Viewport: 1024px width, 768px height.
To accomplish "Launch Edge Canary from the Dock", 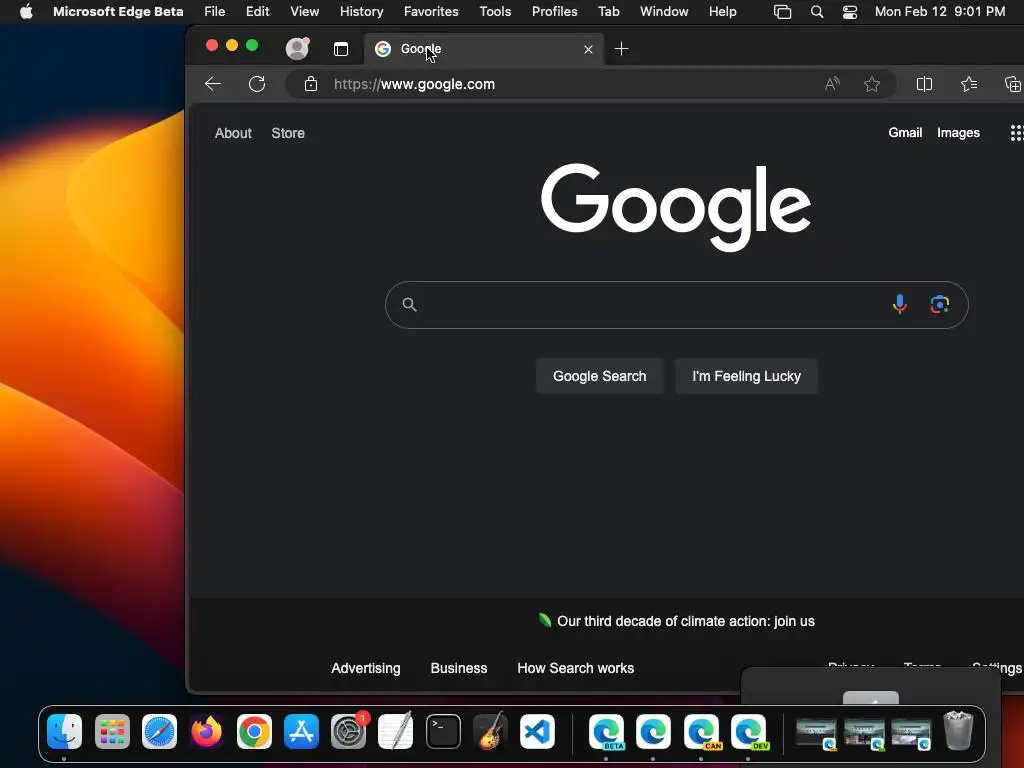I will point(701,731).
